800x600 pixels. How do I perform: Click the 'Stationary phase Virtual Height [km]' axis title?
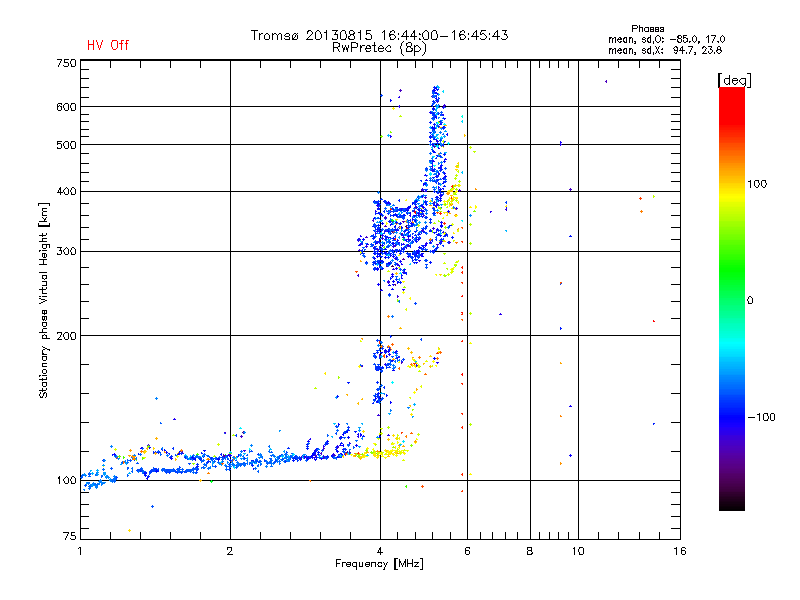[x=44, y=300]
